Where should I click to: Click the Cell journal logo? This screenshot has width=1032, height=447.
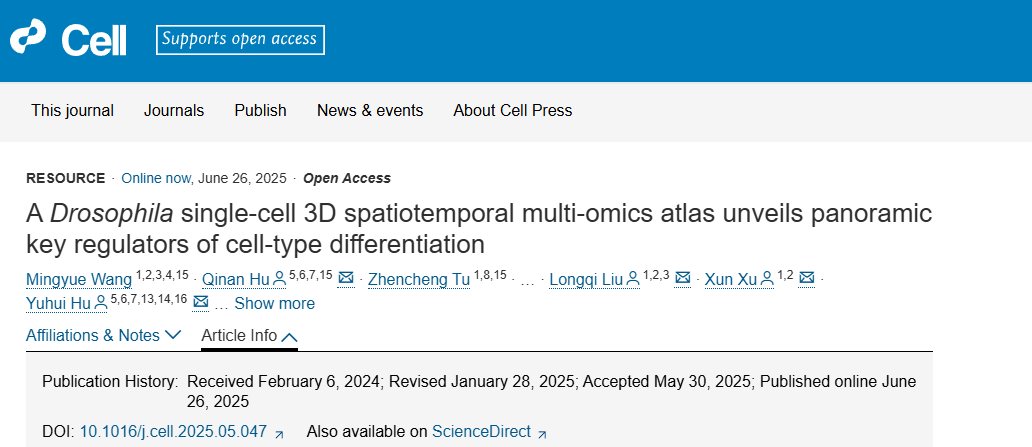click(68, 39)
